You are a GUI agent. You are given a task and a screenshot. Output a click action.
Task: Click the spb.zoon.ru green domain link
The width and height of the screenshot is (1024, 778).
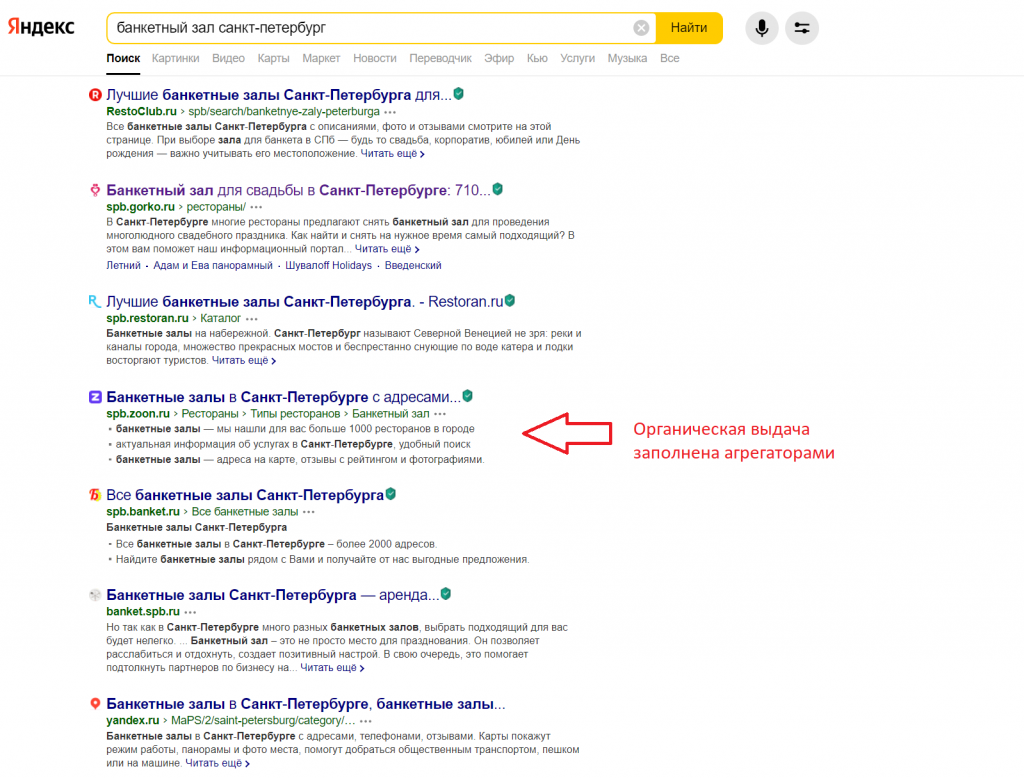tap(138, 413)
